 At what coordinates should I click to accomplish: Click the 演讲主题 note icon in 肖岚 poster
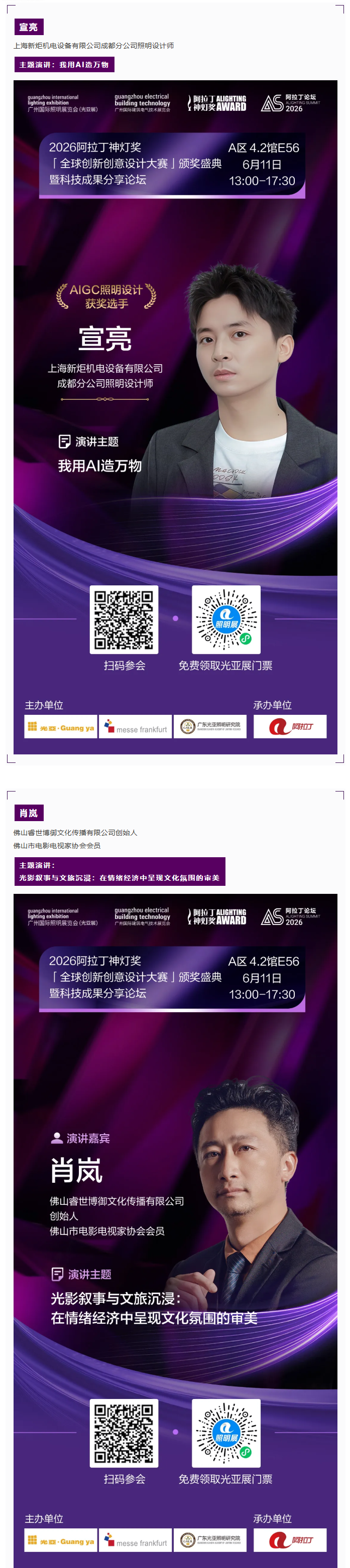click(x=57, y=1274)
